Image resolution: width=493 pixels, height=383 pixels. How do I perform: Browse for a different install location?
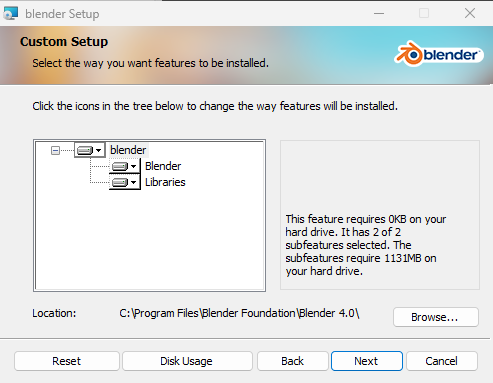point(436,317)
